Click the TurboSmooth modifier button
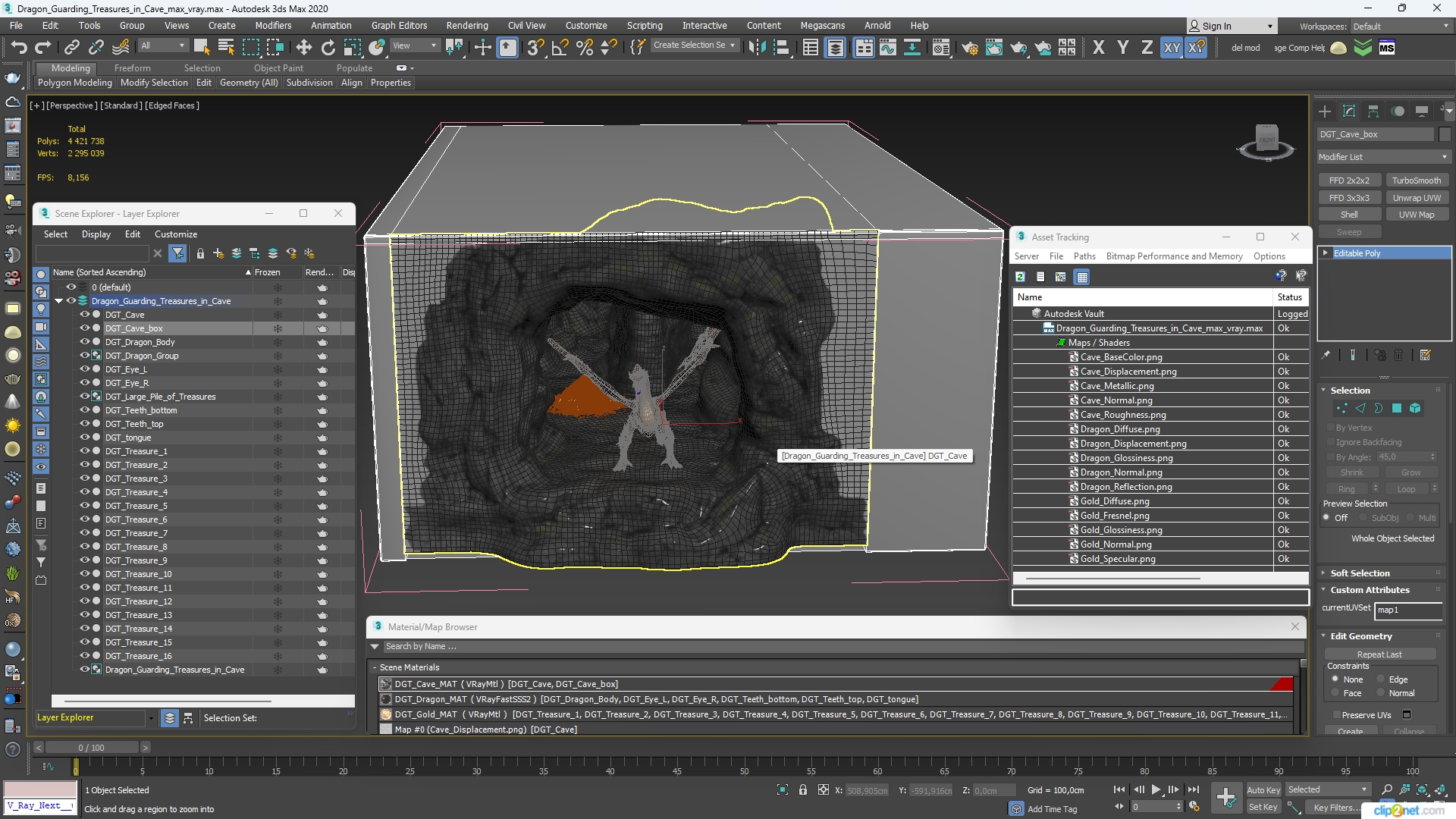Viewport: 1456px width, 819px height. 1417,180
